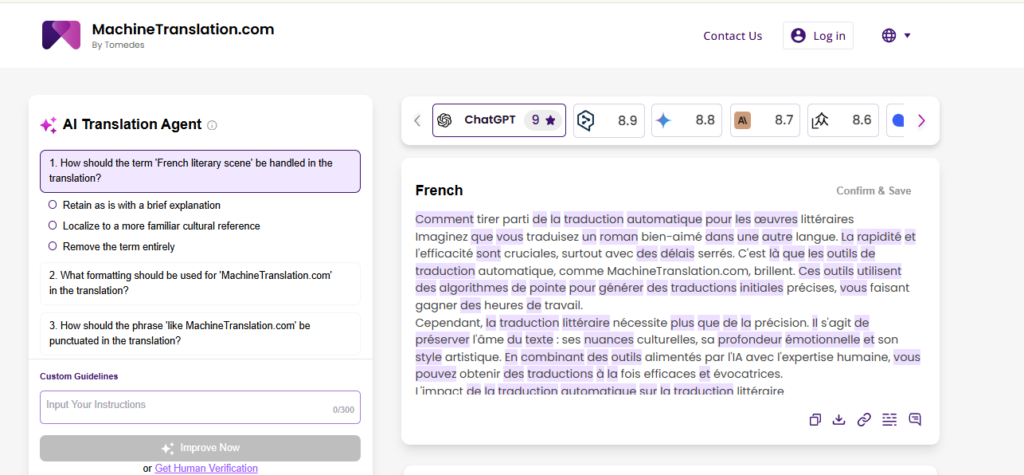Click the share link chain icon
Screen dimensions: 1024x475
pyautogui.click(x=864, y=420)
